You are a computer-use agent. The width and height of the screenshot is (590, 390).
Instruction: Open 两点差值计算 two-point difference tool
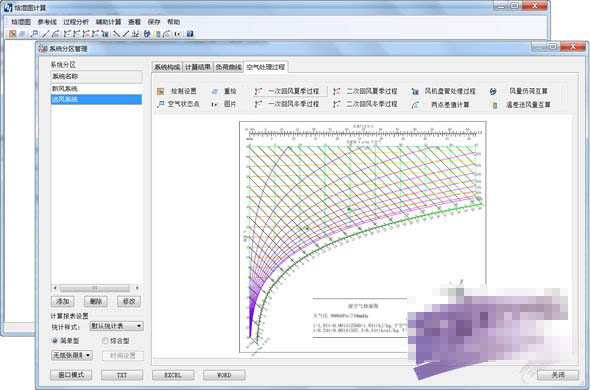[x=415, y=105]
